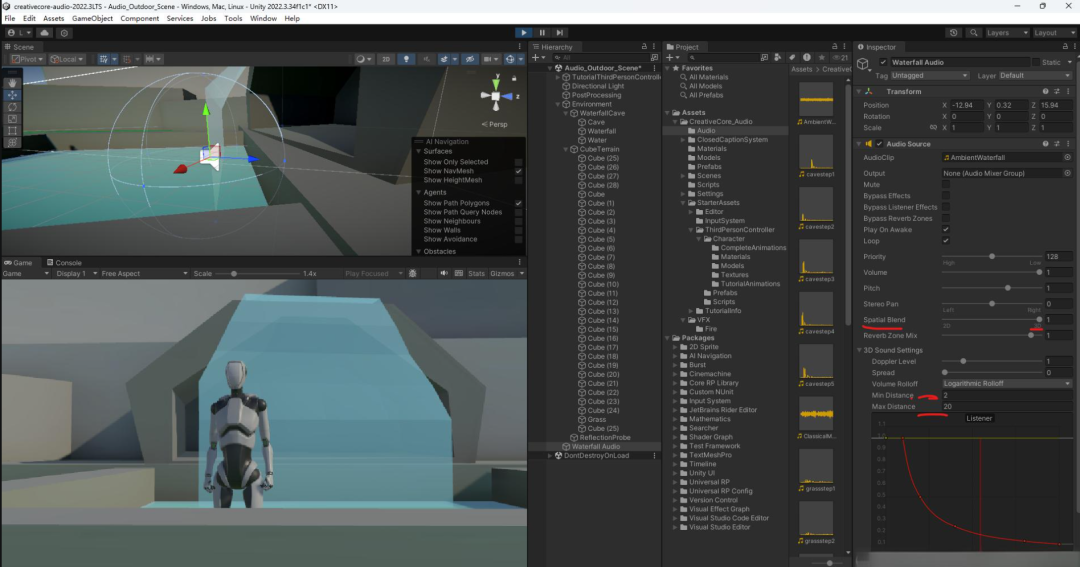
Task: Choose the Rect tool in Scene view
Action: (12, 130)
